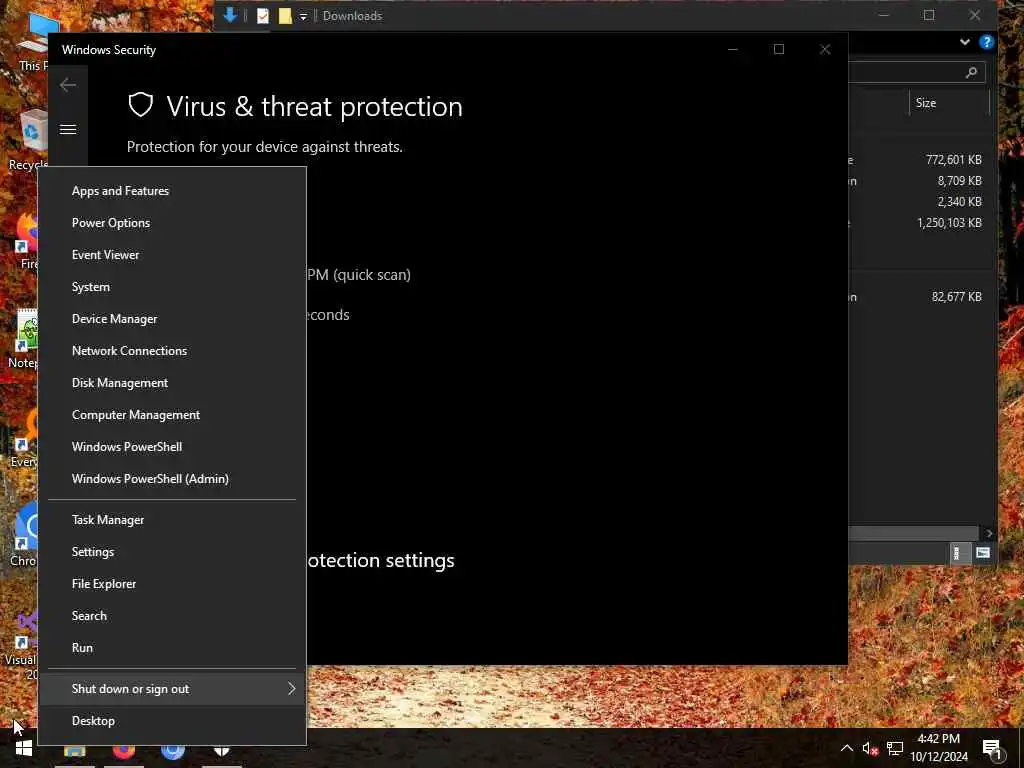
Task: Open help in the Downloads window
Action: (x=986, y=42)
